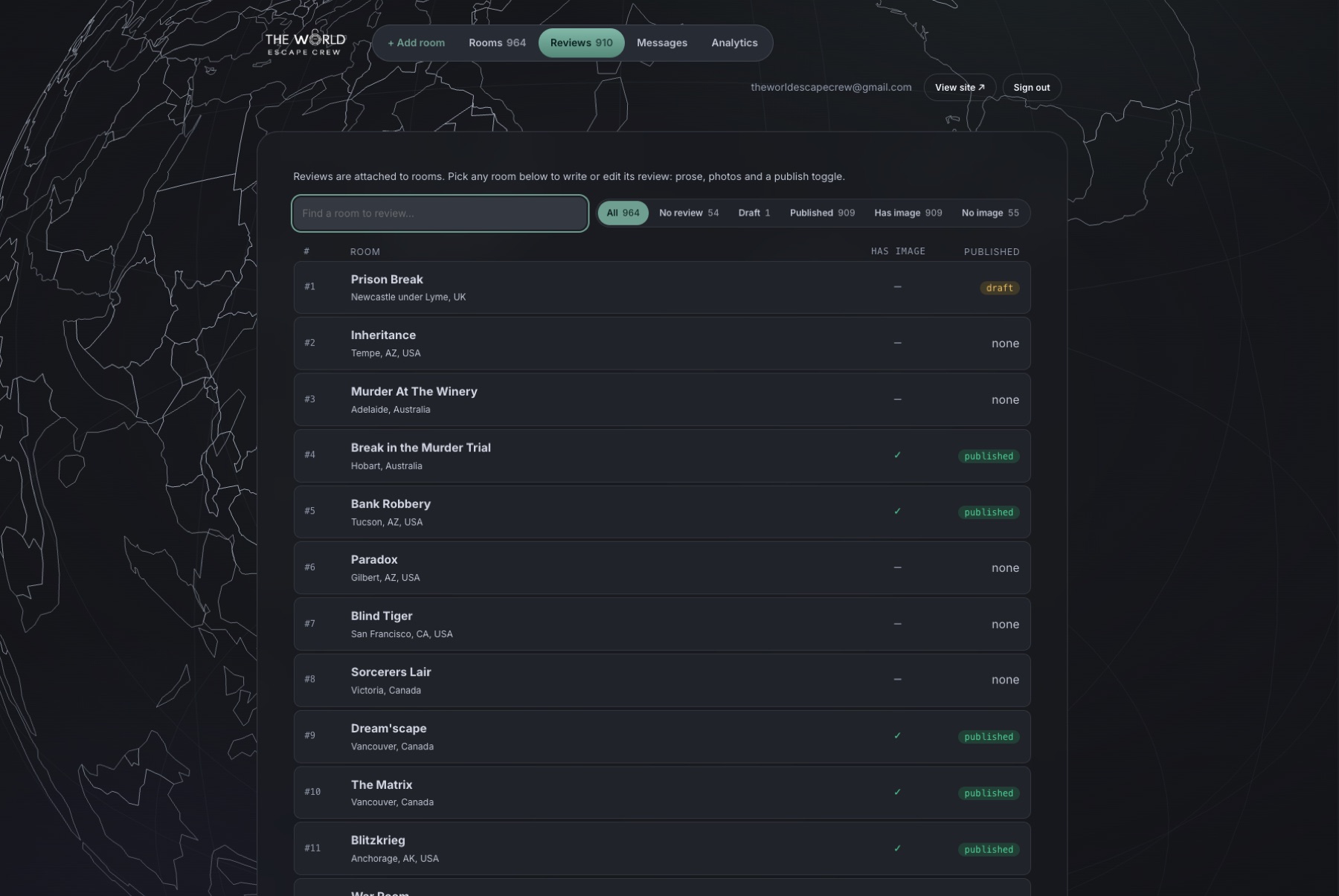Filter by Draft 1
The width and height of the screenshot is (1339, 896).
[x=754, y=213]
